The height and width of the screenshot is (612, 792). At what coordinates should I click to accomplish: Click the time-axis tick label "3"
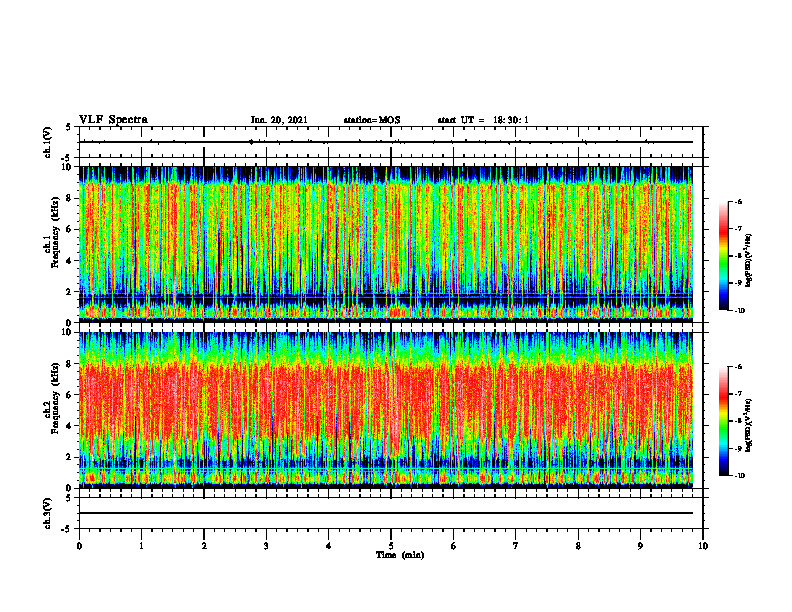[266, 546]
